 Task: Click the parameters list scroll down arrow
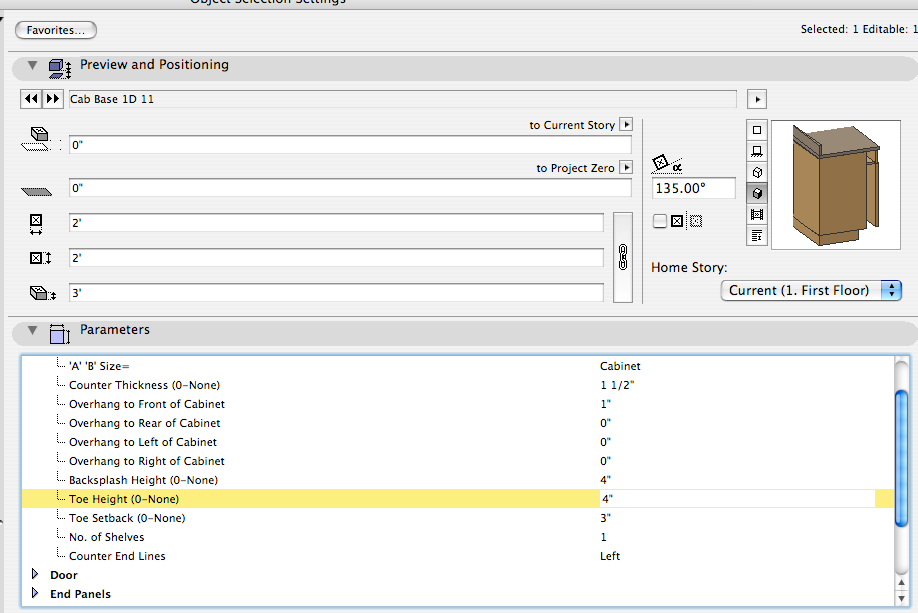[902, 598]
